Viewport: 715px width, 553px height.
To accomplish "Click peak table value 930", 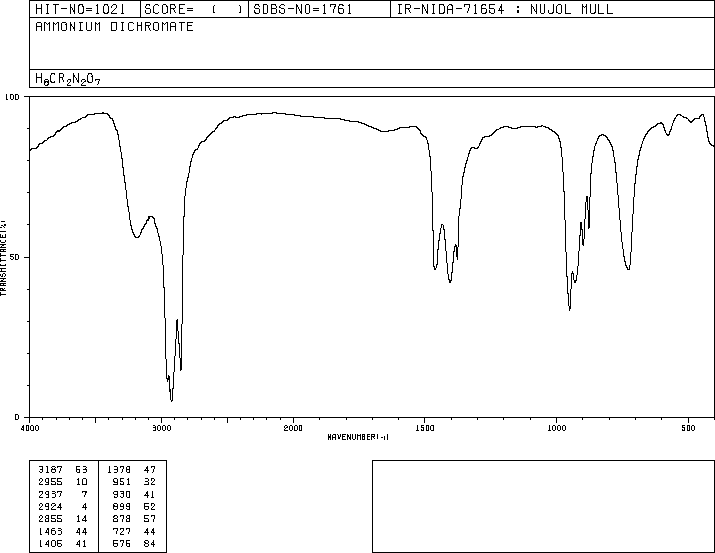I will (122, 494).
